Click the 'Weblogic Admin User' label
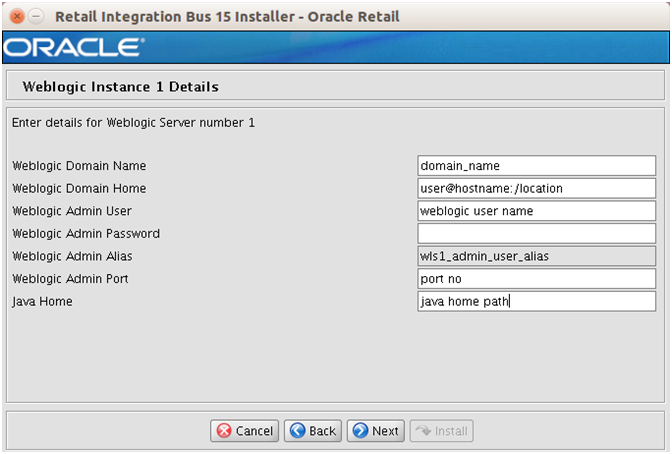The image size is (672, 454). (72, 211)
